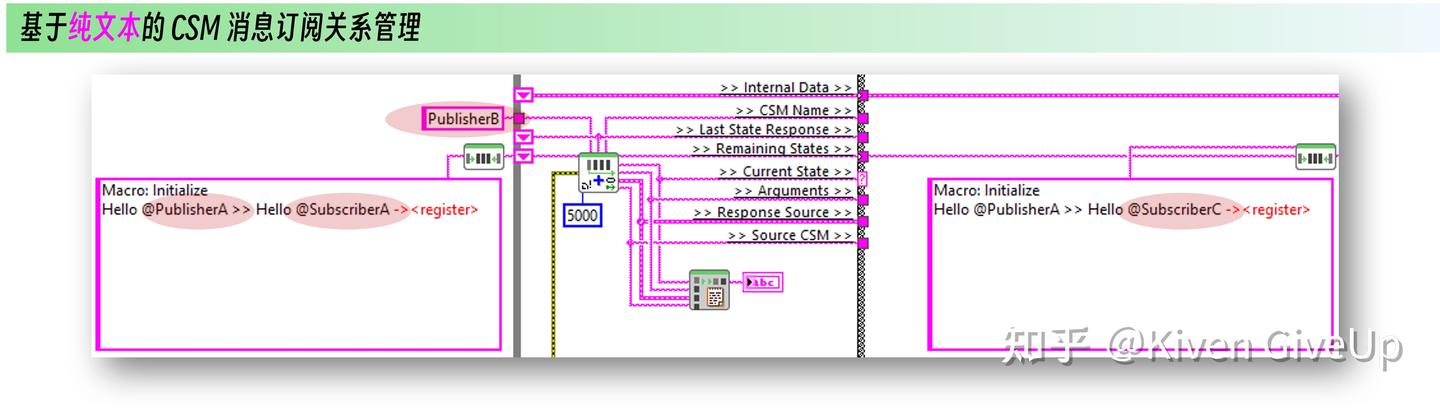This screenshot has height=410, width=1440.
Task: Select the log/build message VI icon beside abc terminal
Action: 710,289
